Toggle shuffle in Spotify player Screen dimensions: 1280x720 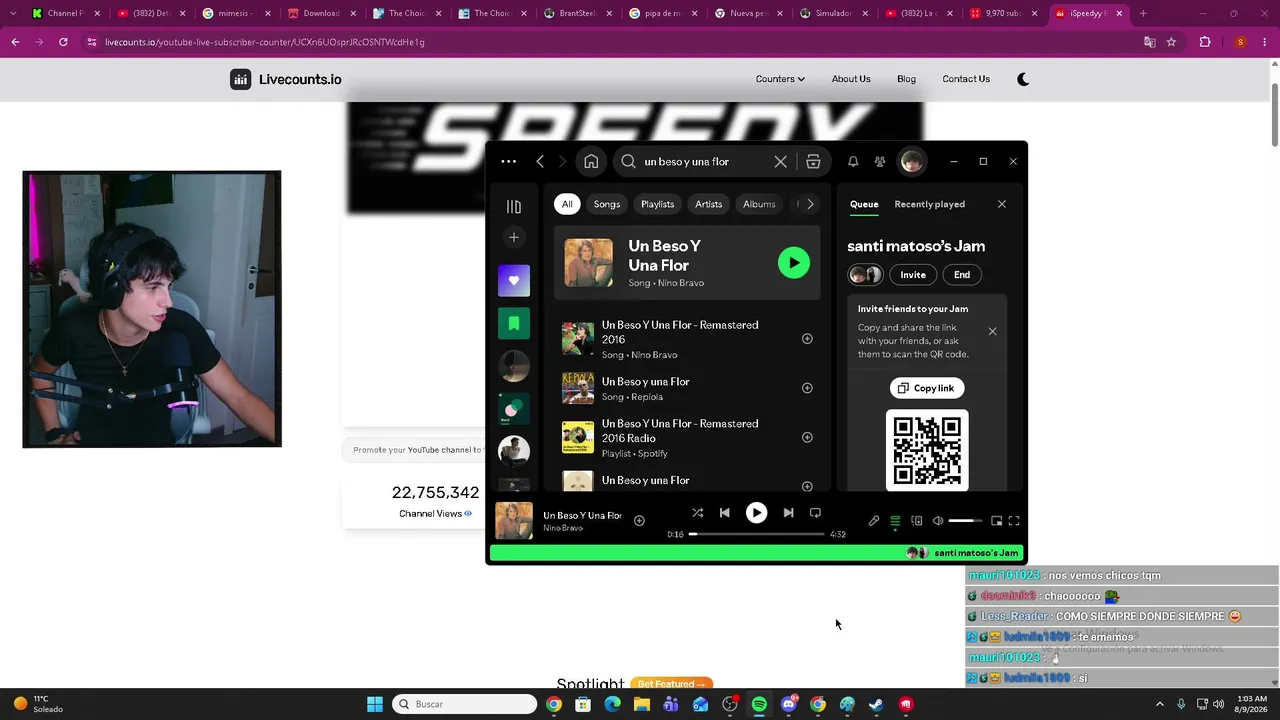697,513
